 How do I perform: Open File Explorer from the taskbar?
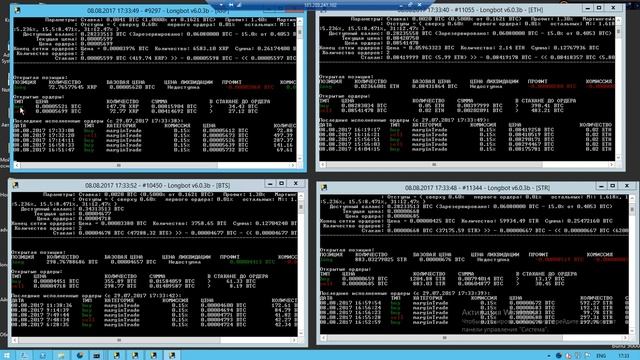point(61,356)
